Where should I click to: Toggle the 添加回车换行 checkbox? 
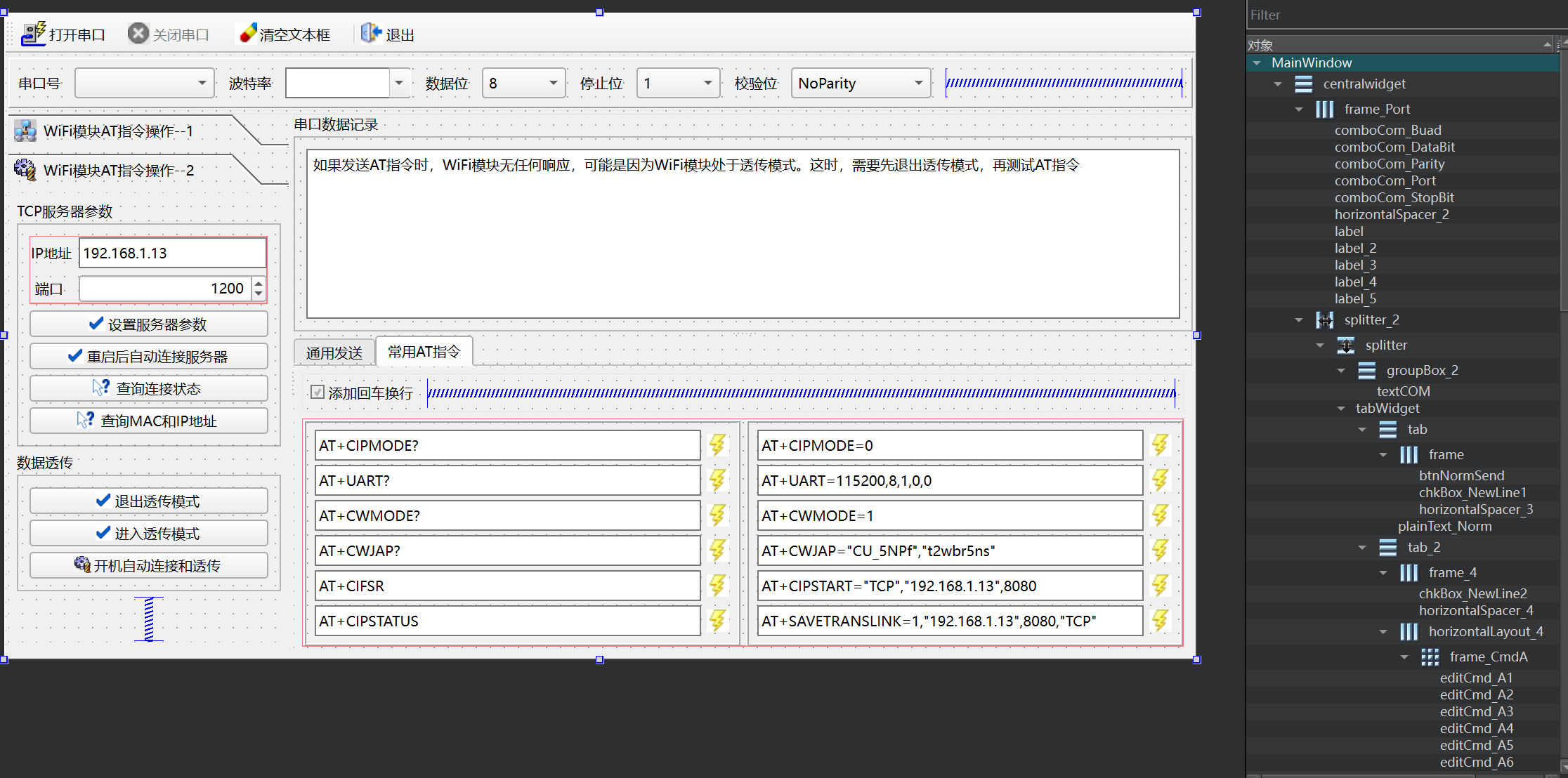(x=318, y=393)
